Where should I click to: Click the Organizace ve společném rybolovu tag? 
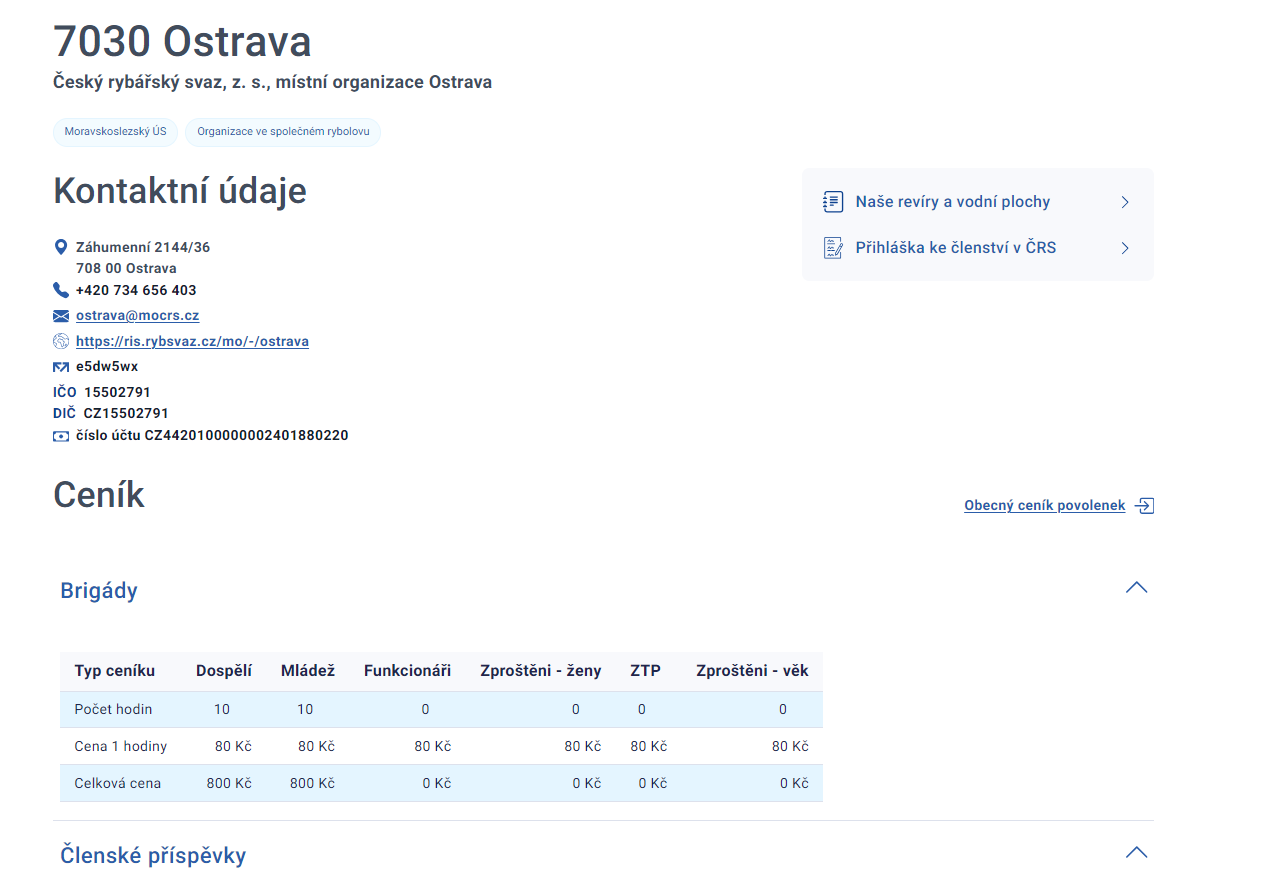pos(283,132)
